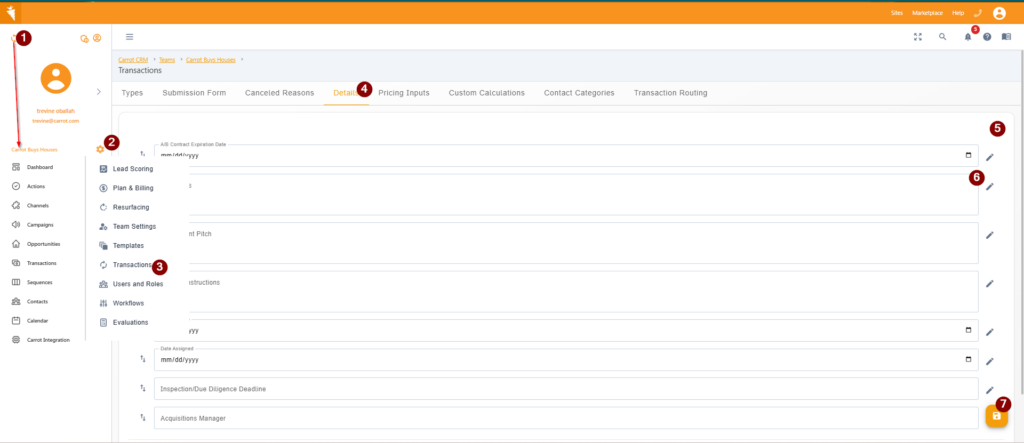Click the phone icon in top bar
This screenshot has height=443, width=1024.
click(977, 13)
